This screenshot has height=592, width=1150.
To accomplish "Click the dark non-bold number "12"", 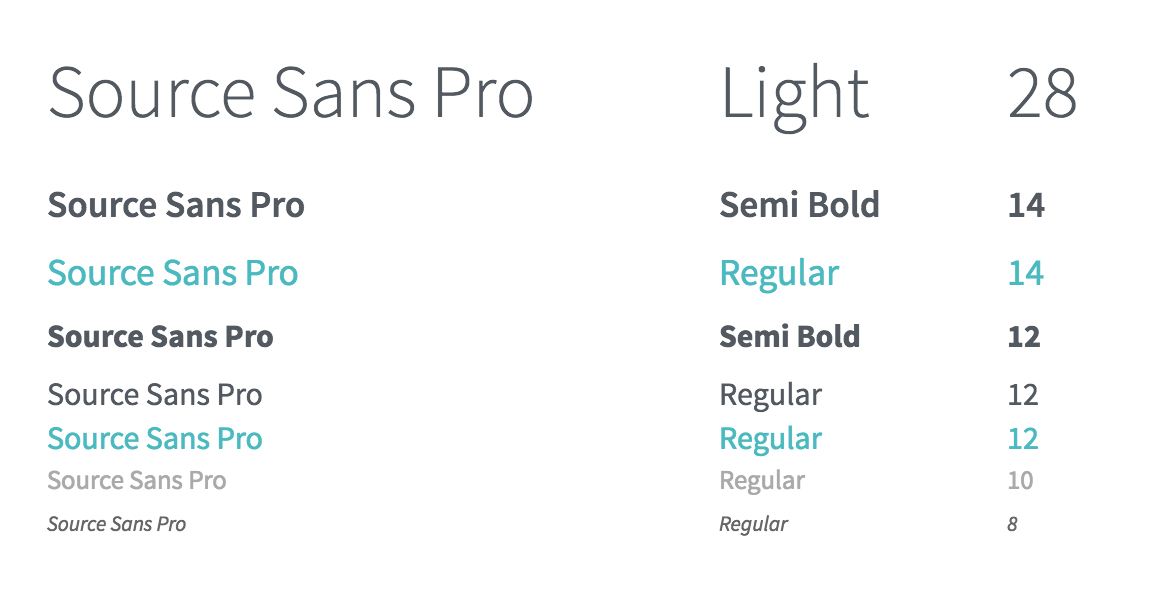I will point(1023,395).
